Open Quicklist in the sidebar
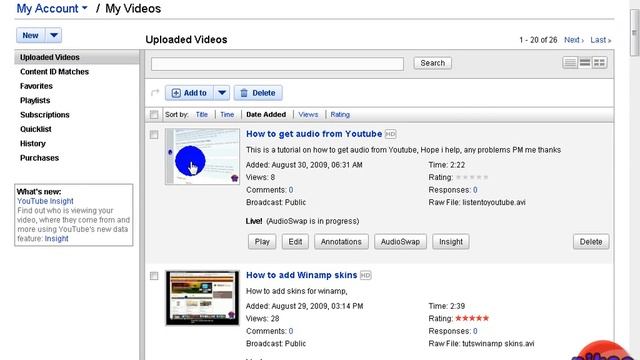The image size is (640, 360). tap(36, 129)
